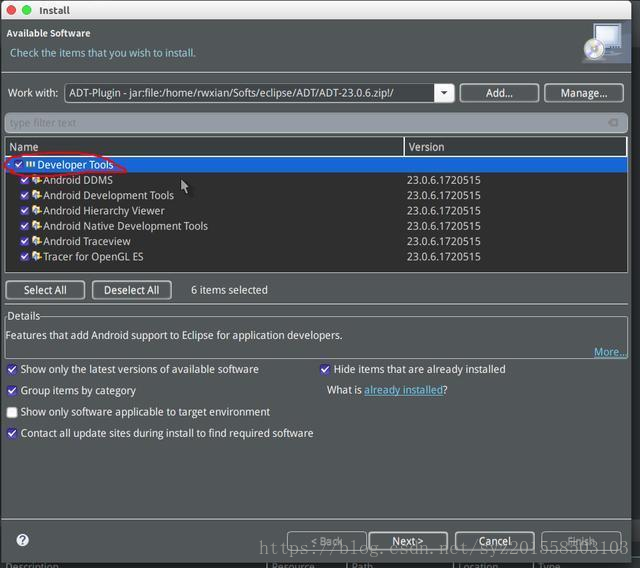The width and height of the screenshot is (640, 568).
Task: Open the already installed link
Action: click(x=403, y=390)
